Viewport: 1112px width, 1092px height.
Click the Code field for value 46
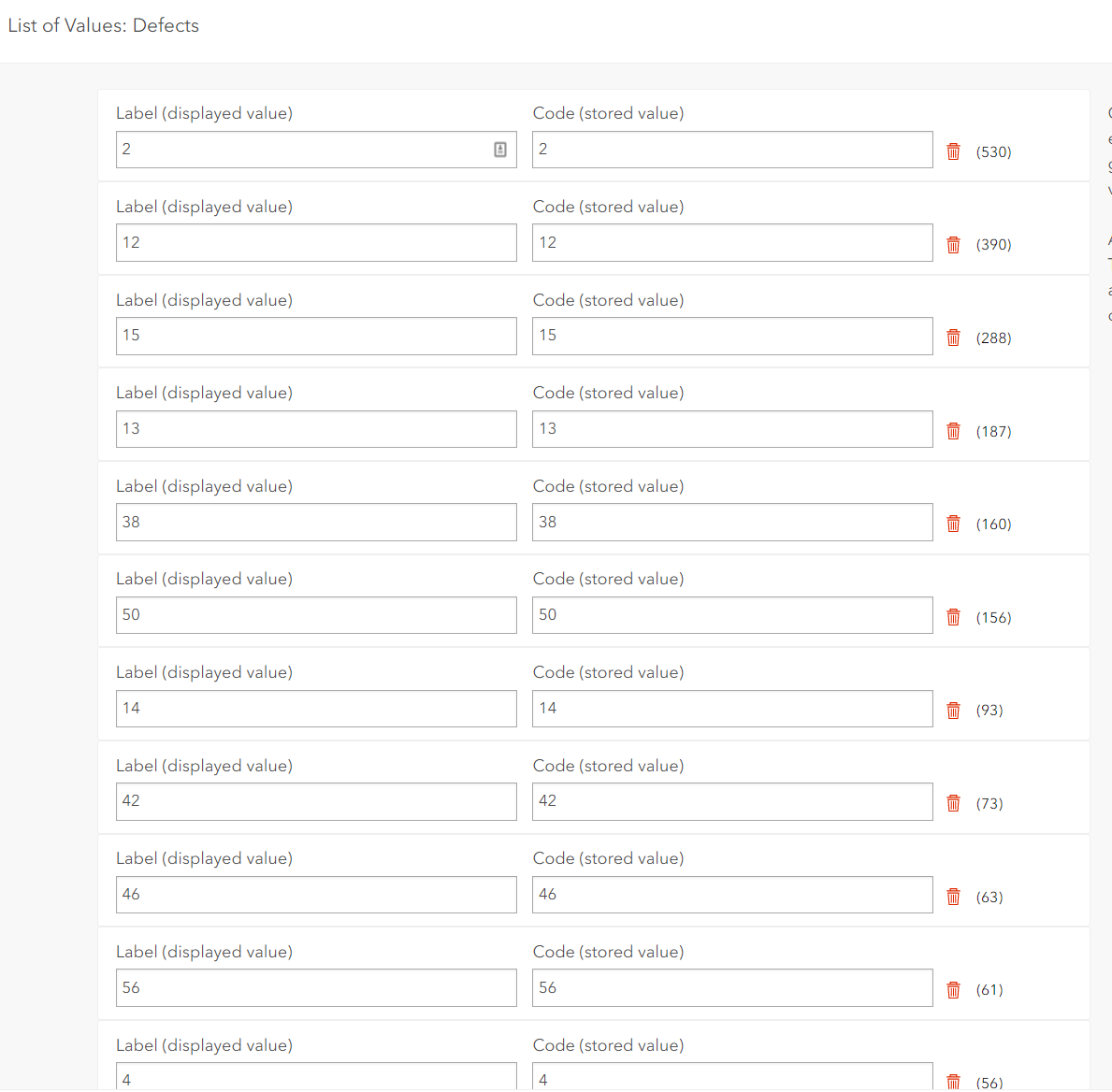point(732,895)
